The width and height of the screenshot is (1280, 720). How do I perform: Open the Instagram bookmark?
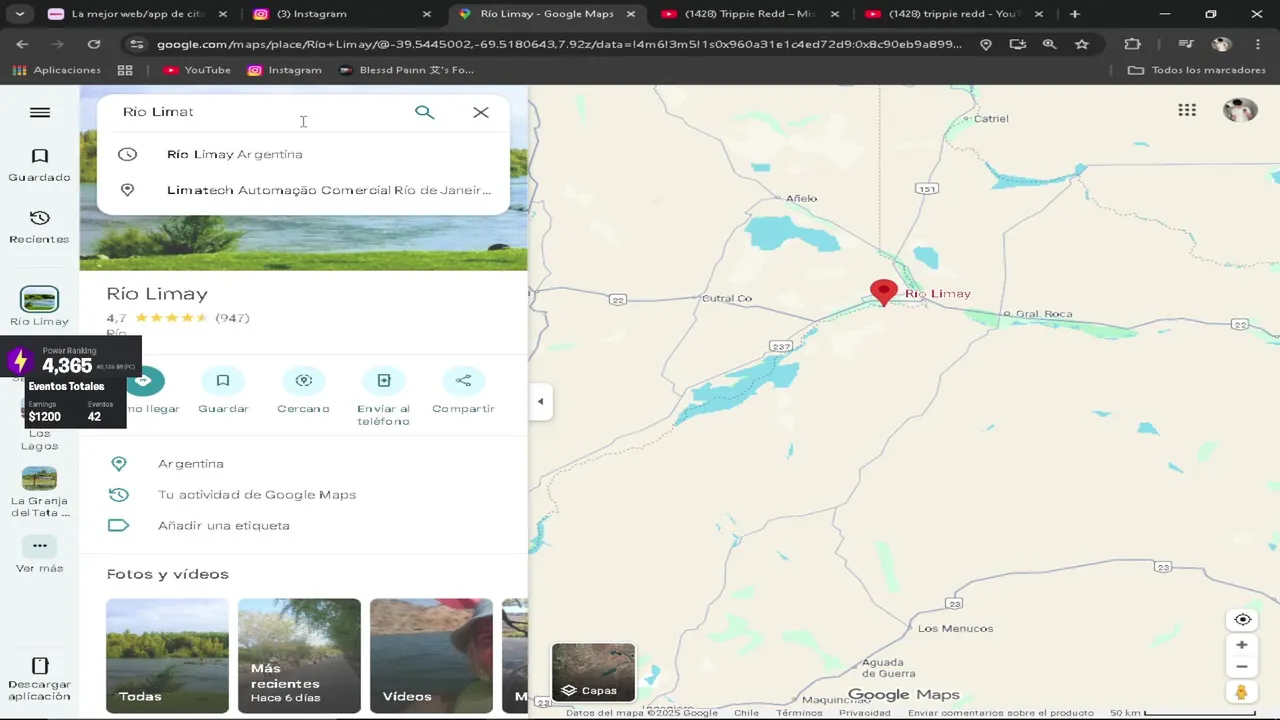[x=285, y=70]
